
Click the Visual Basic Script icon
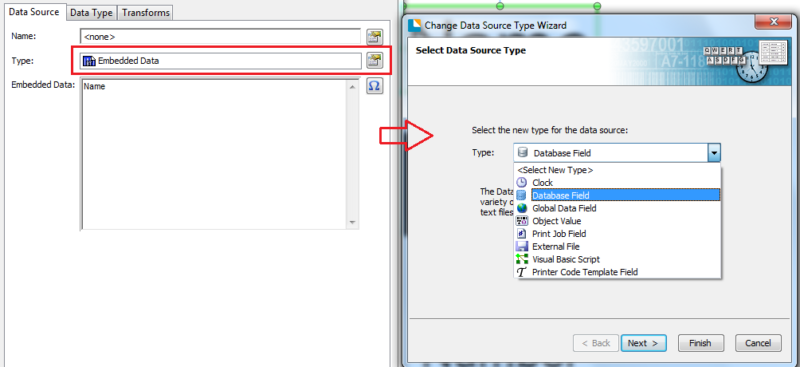(521, 259)
